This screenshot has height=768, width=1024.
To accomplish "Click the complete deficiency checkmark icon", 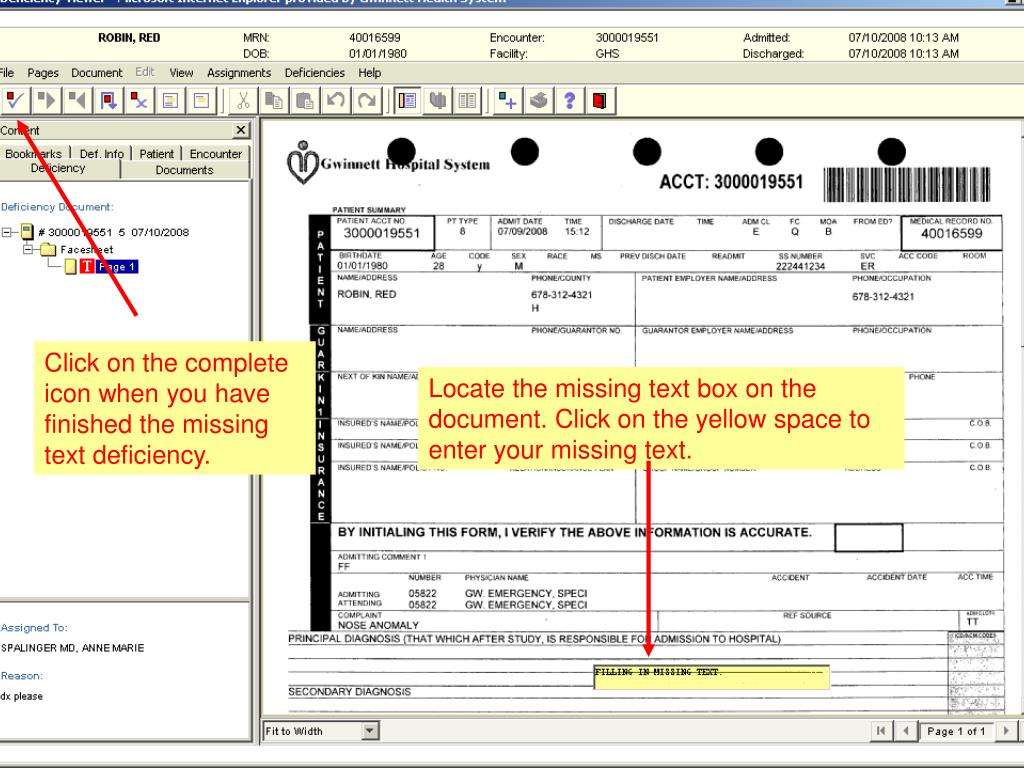I will point(14,101).
